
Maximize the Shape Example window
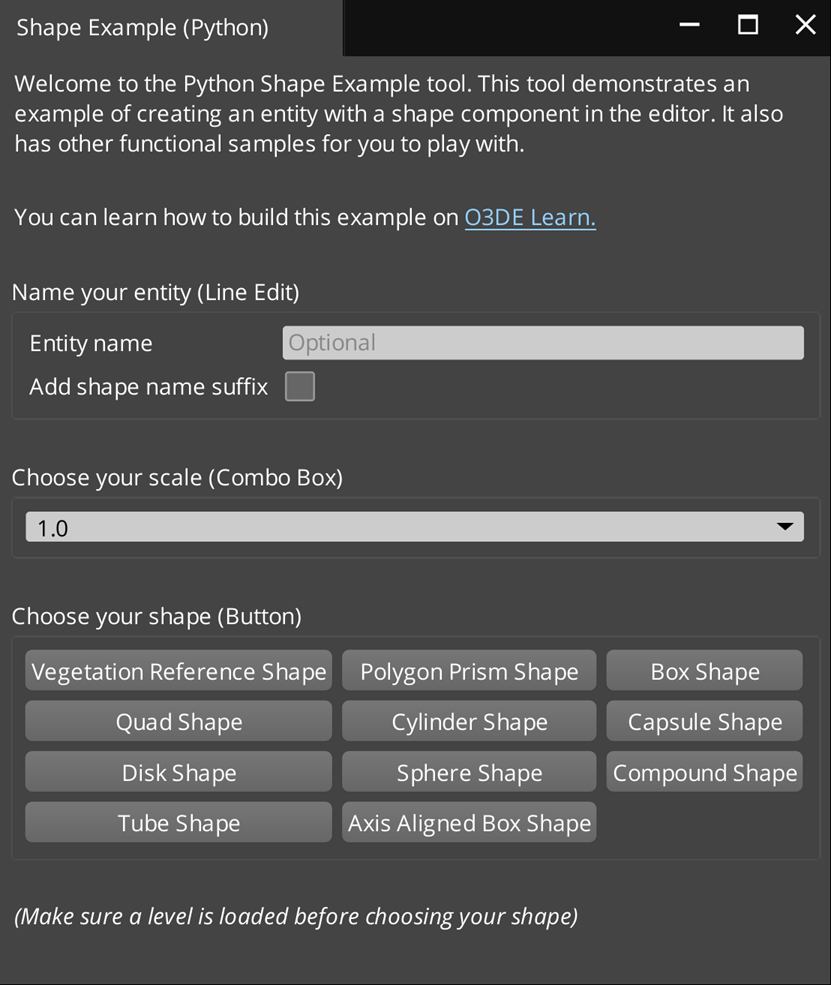click(748, 26)
